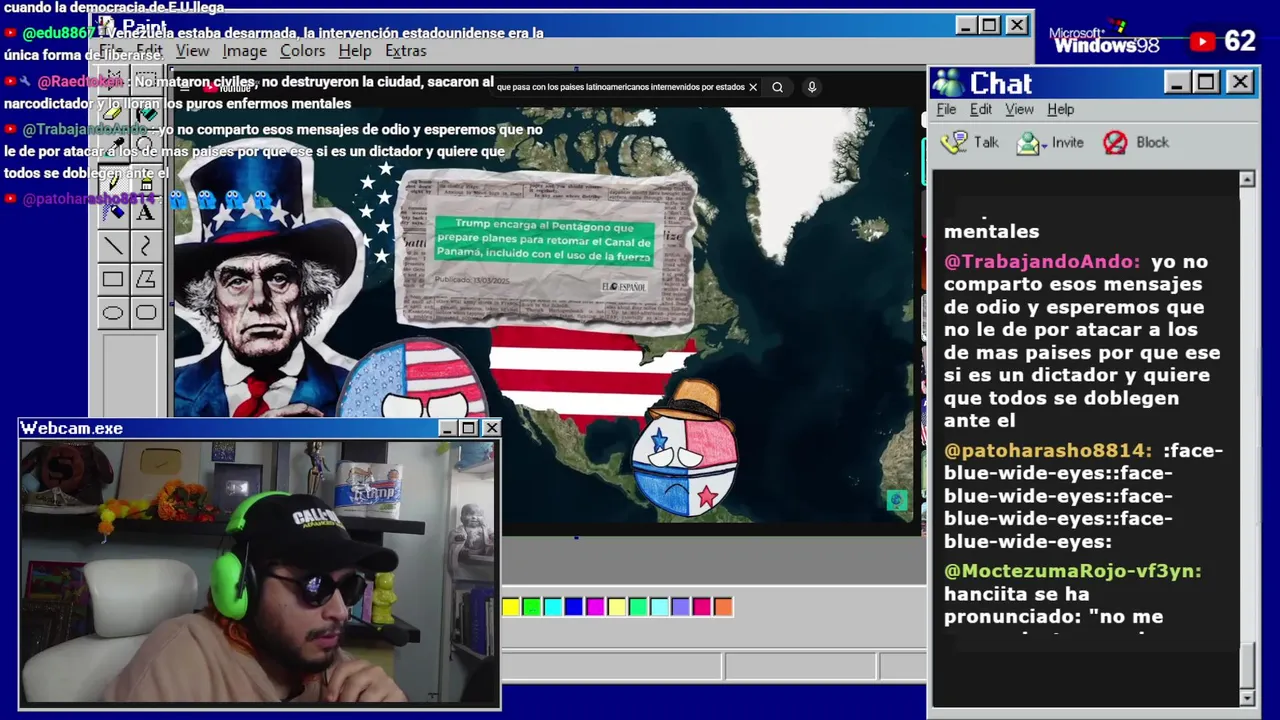
Task: Click the 62 viewer count number
Action: point(1240,41)
